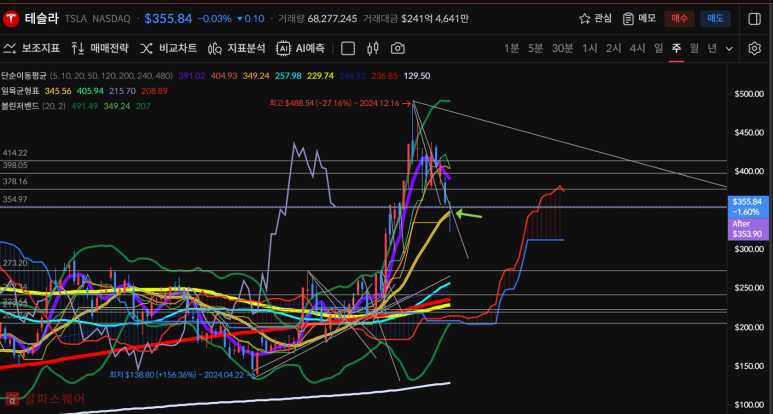Click 볼린저밴드 indicator label
This screenshot has height=414, width=773.
(20, 106)
